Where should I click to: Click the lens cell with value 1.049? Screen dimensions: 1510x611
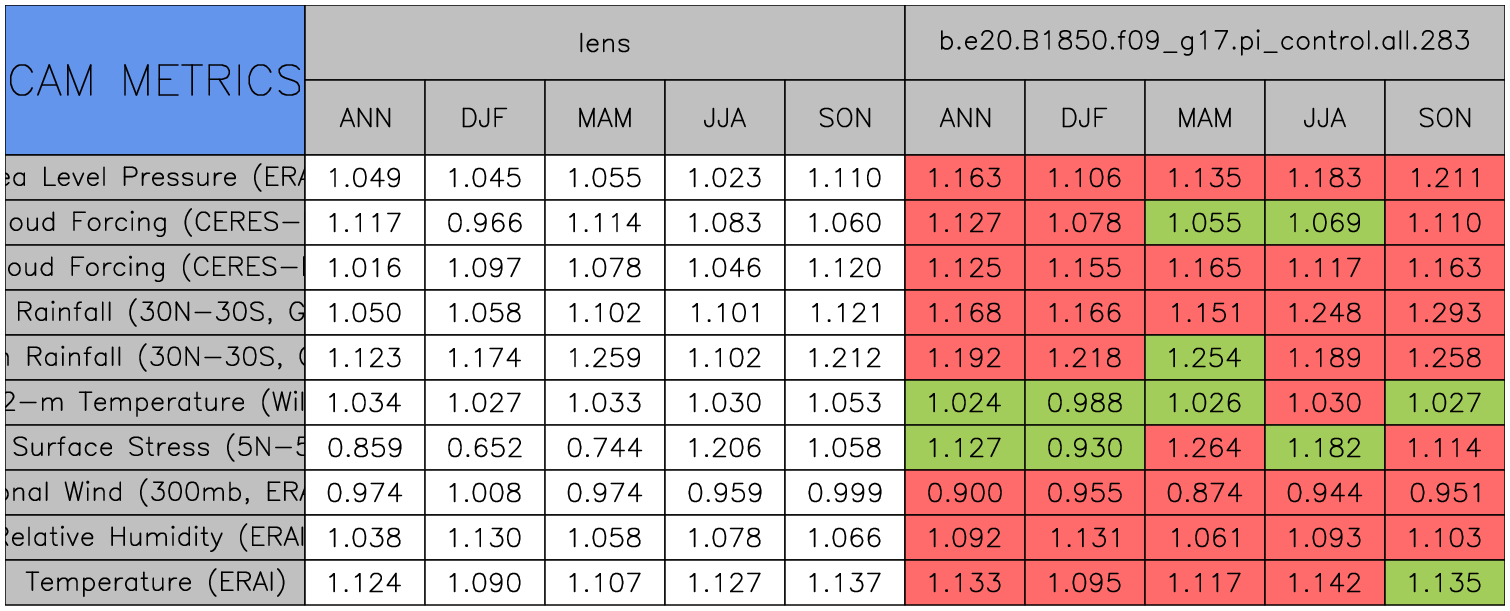pyautogui.click(x=364, y=178)
